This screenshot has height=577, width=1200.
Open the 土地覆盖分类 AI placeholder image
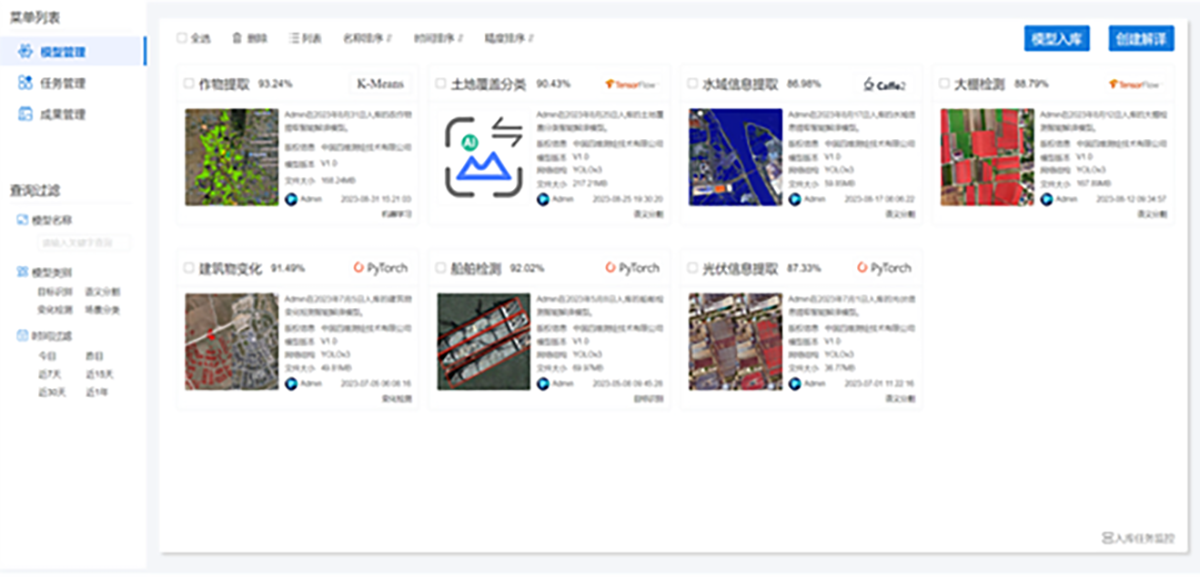[x=484, y=157]
